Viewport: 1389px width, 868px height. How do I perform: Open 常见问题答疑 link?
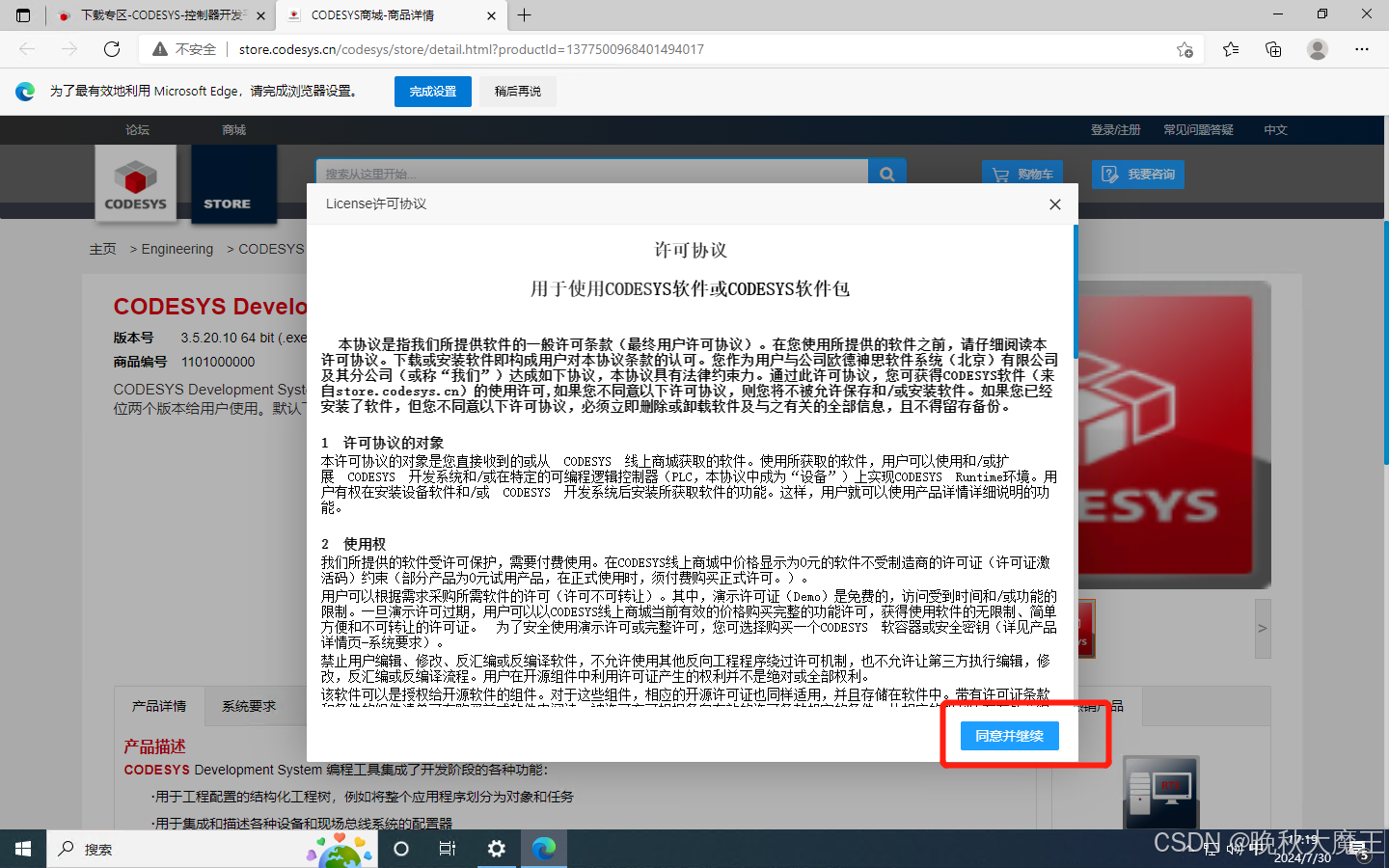point(1198,130)
